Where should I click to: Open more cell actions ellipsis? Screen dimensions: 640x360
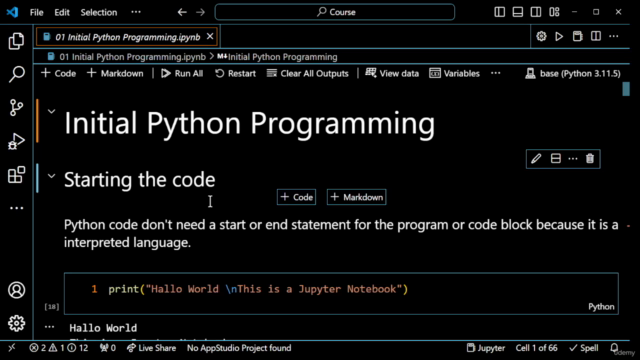tap(573, 158)
